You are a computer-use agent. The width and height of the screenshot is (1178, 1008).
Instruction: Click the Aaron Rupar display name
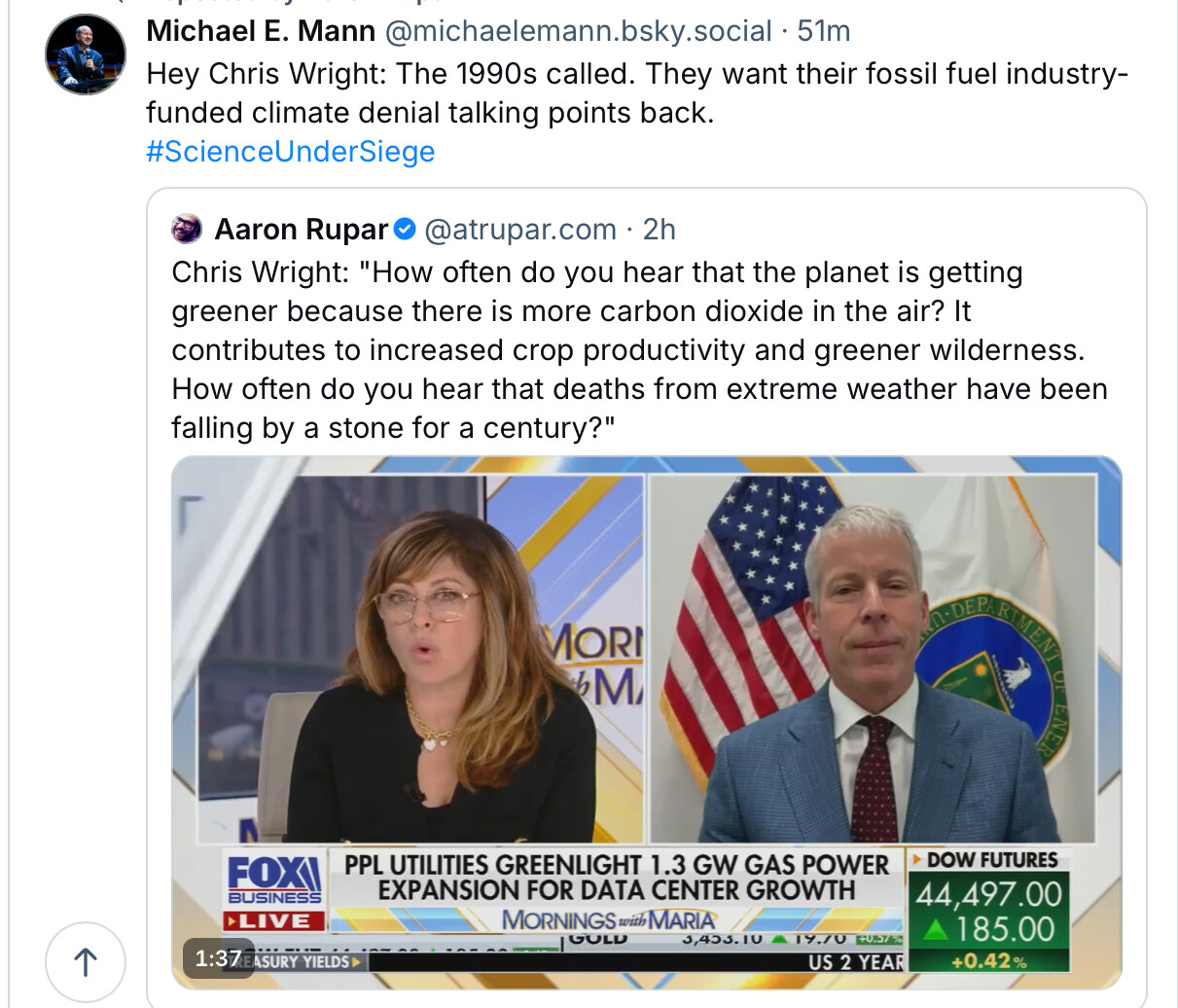click(302, 230)
